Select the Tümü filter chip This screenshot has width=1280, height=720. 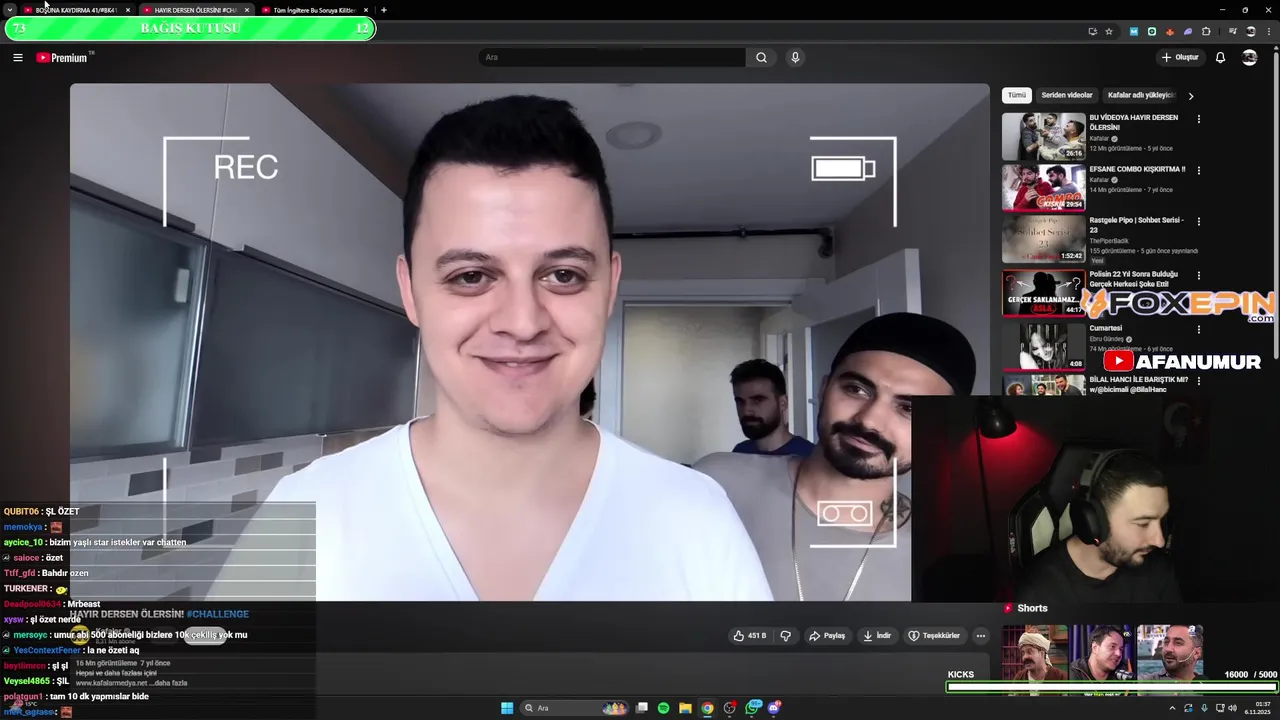coord(1016,95)
